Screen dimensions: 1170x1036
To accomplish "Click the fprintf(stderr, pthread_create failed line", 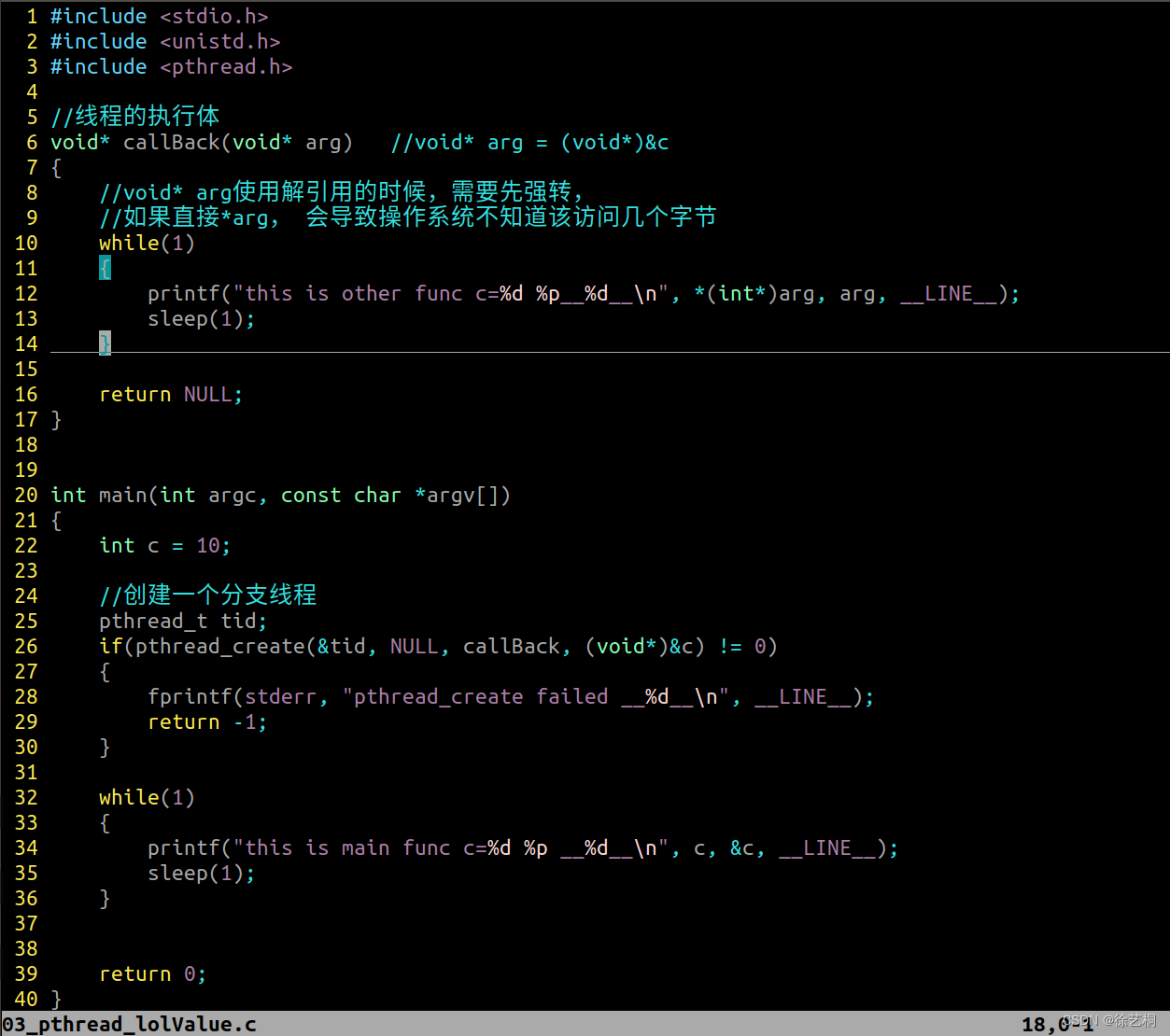I will 512,697.
